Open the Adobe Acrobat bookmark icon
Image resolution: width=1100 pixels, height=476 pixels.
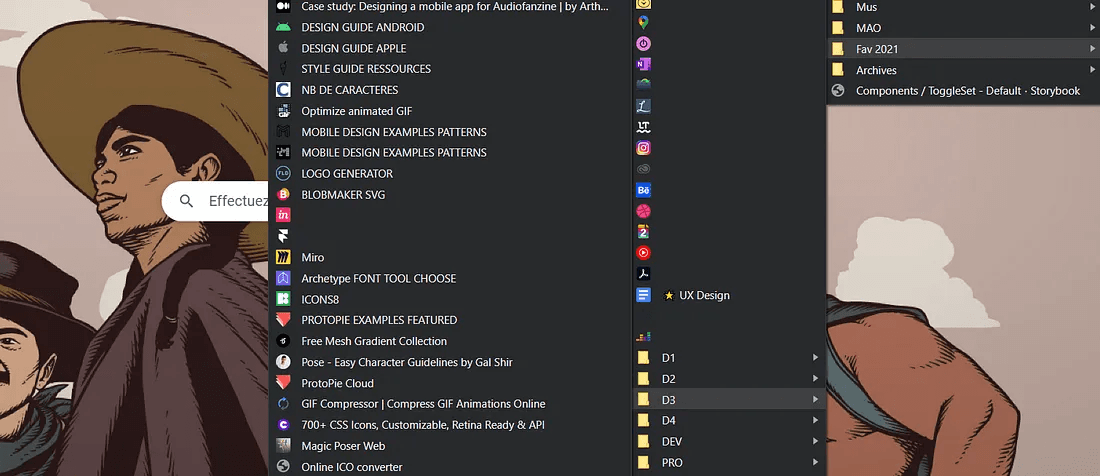tap(643, 274)
